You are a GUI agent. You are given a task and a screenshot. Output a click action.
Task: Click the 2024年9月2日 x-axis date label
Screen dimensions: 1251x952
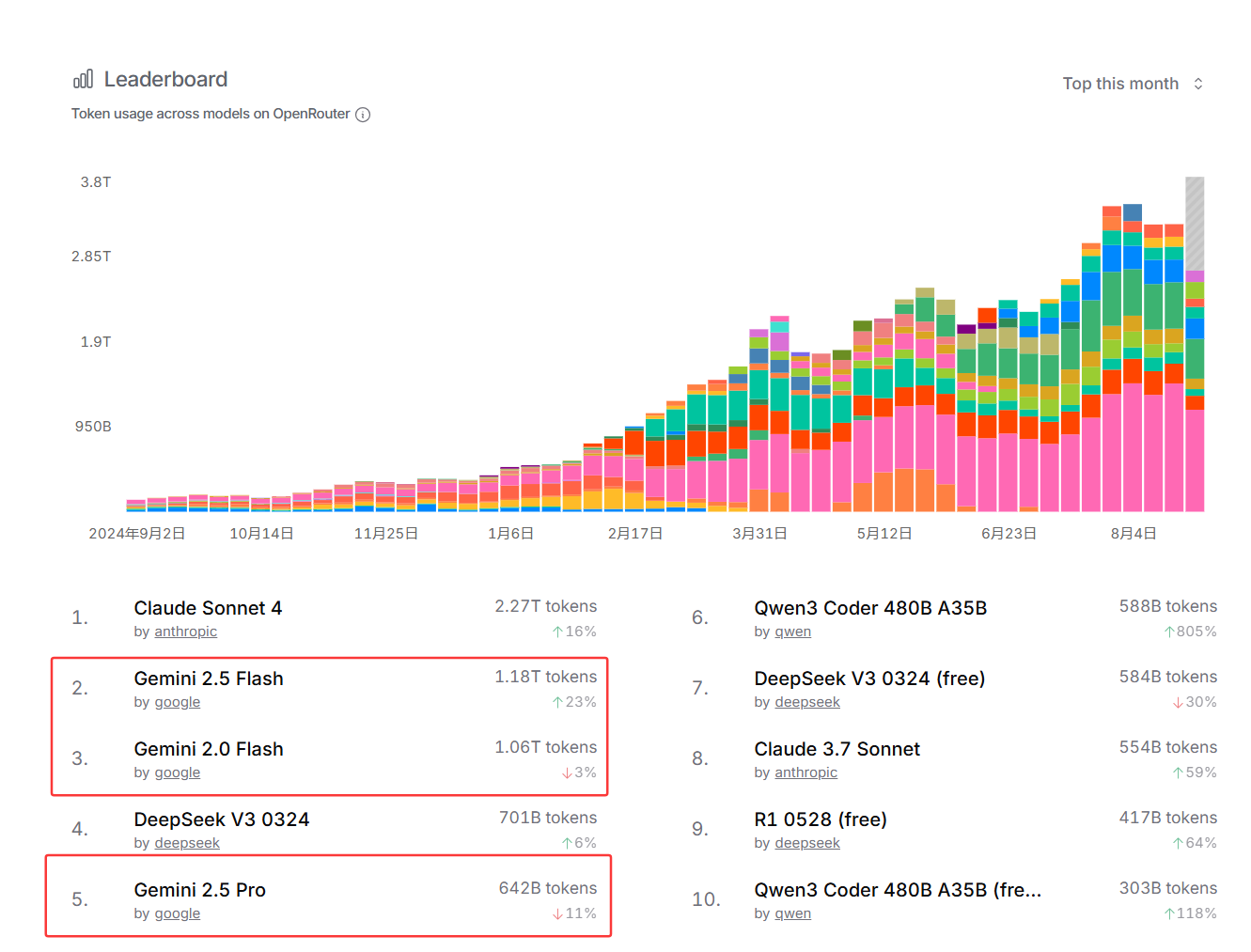[x=137, y=534]
